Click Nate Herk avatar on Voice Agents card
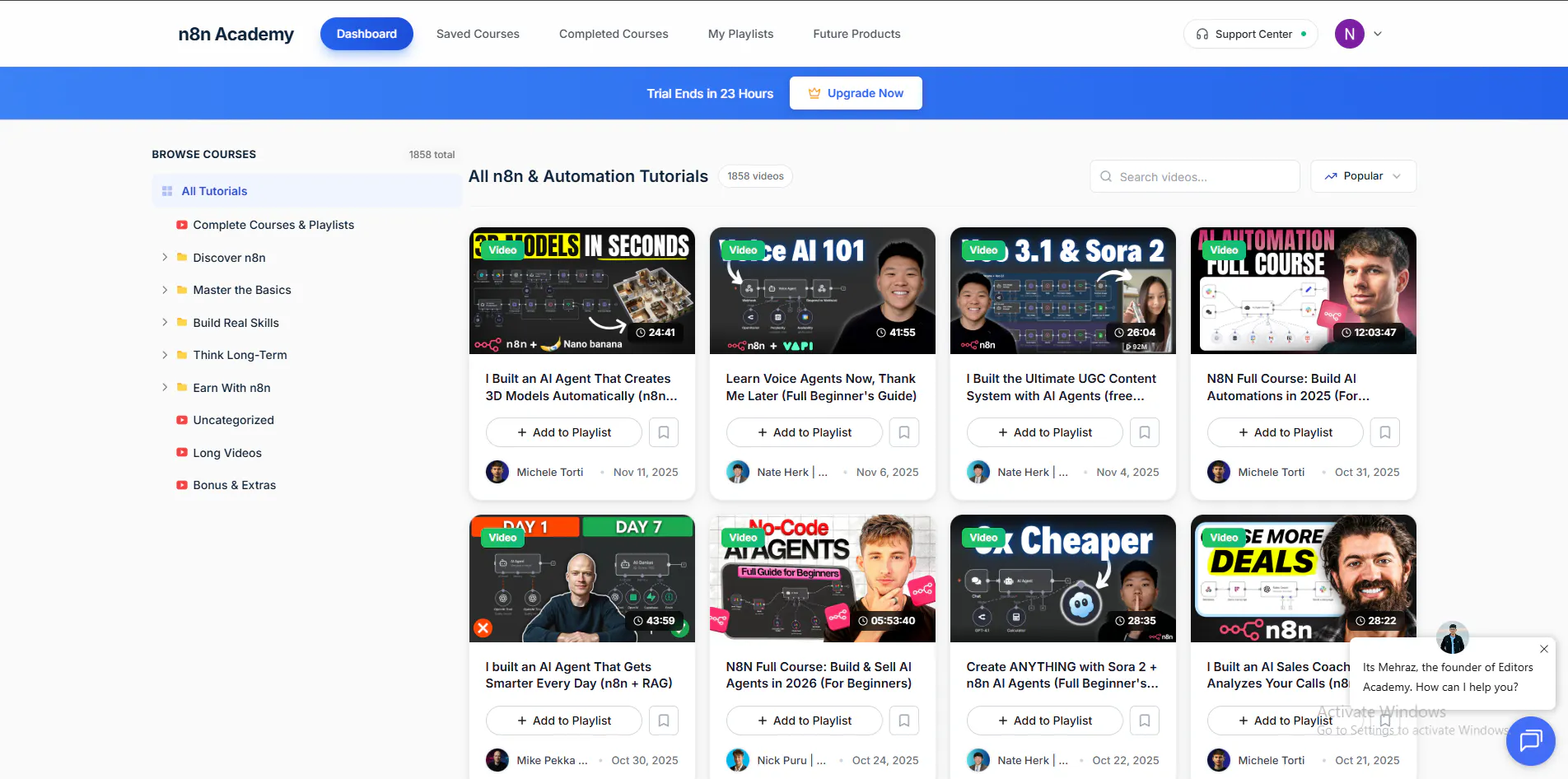Viewport: 1568px width, 779px height. coord(738,472)
